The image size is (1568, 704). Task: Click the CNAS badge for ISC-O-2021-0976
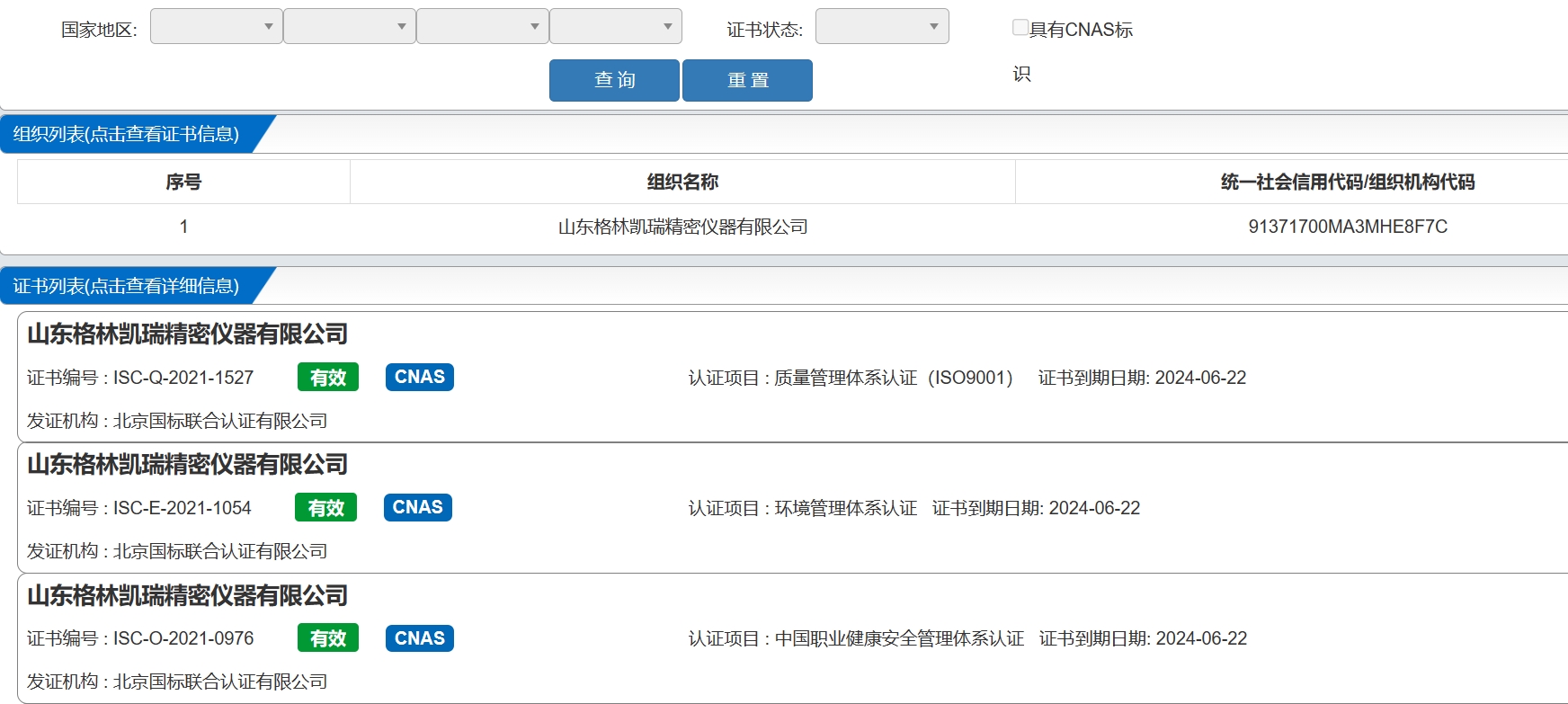click(x=420, y=637)
